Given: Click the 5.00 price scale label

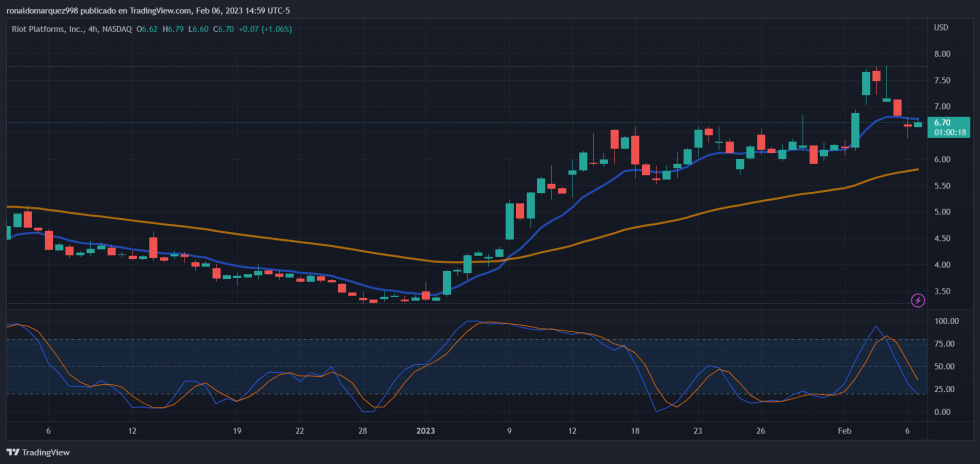Looking at the screenshot, I should (941, 213).
